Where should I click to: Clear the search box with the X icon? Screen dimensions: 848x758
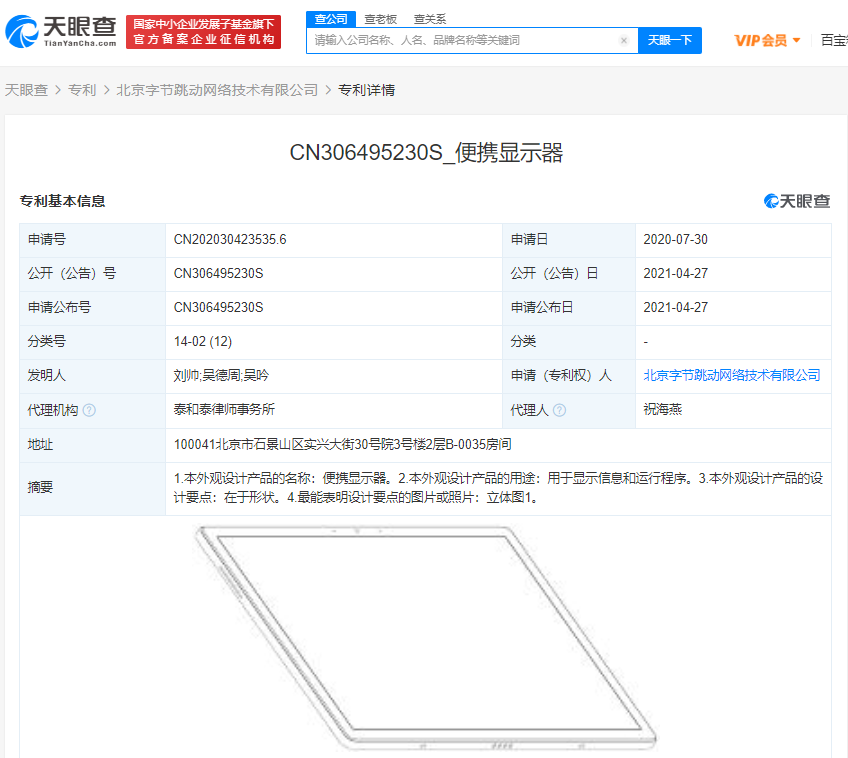624,41
